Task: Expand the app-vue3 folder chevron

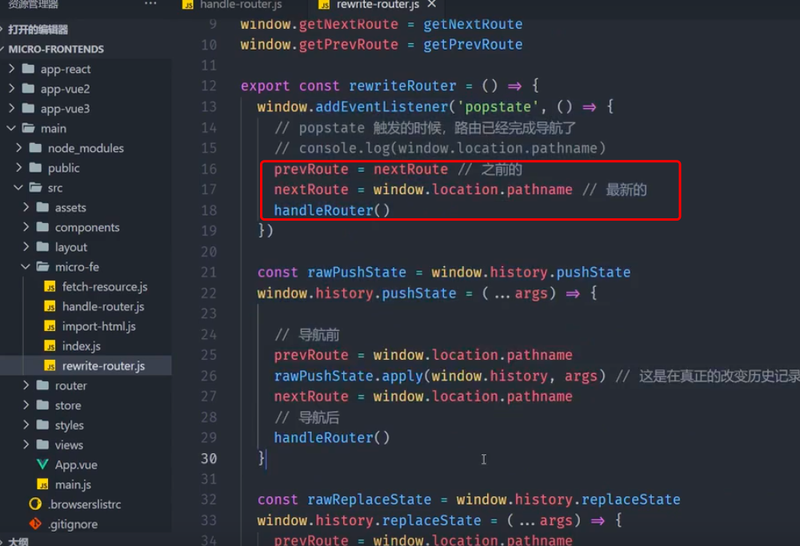Action: tap(12, 108)
